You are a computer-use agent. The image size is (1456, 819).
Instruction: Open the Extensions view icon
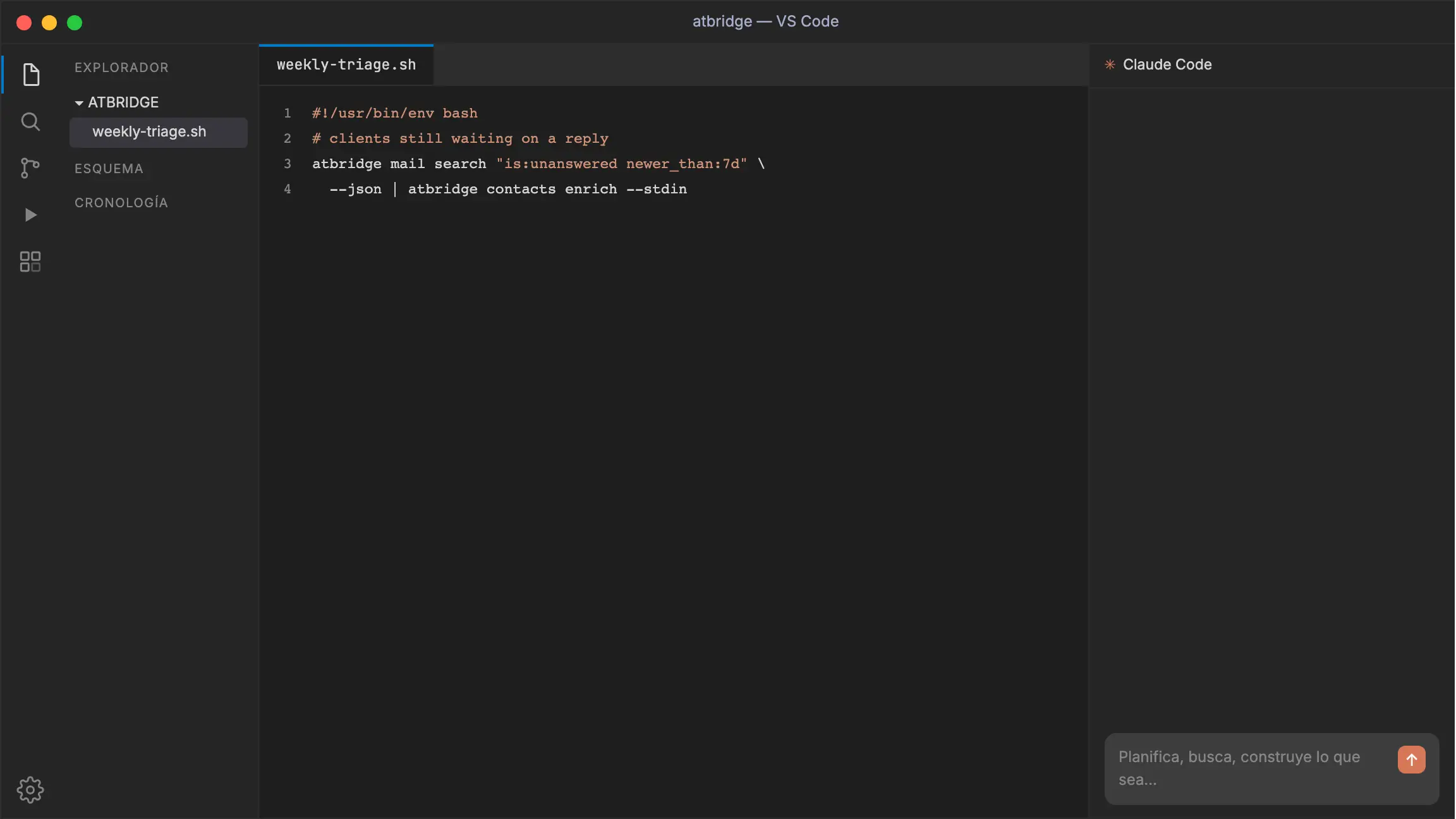[x=30, y=262]
